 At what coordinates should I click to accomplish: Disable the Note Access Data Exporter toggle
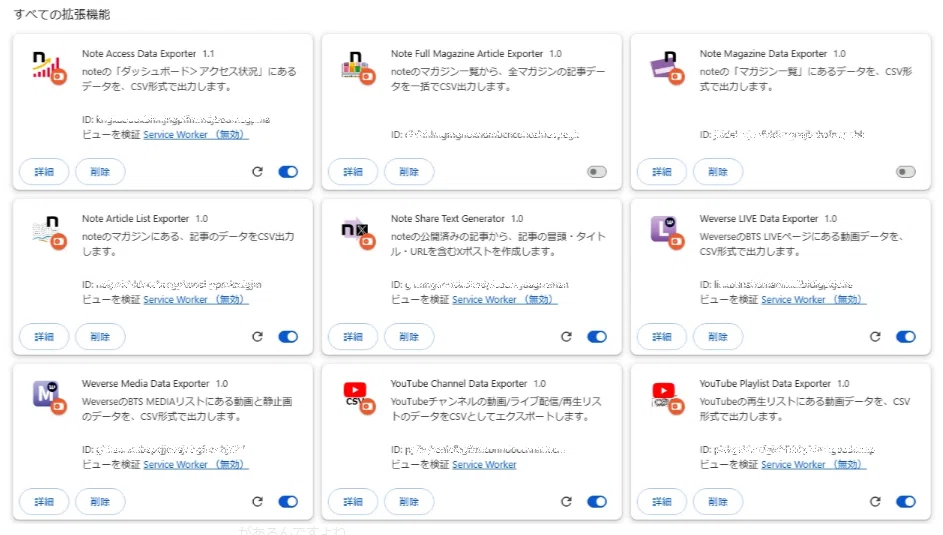pyautogui.click(x=288, y=172)
